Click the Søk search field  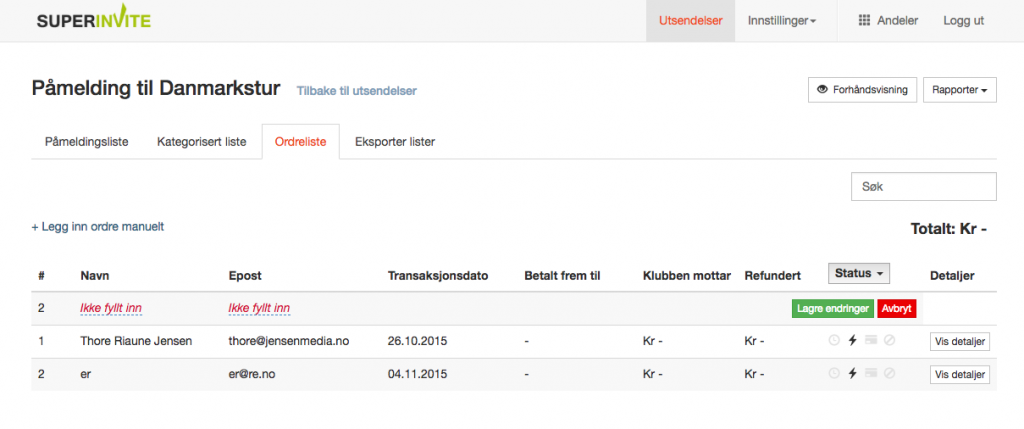(923, 187)
